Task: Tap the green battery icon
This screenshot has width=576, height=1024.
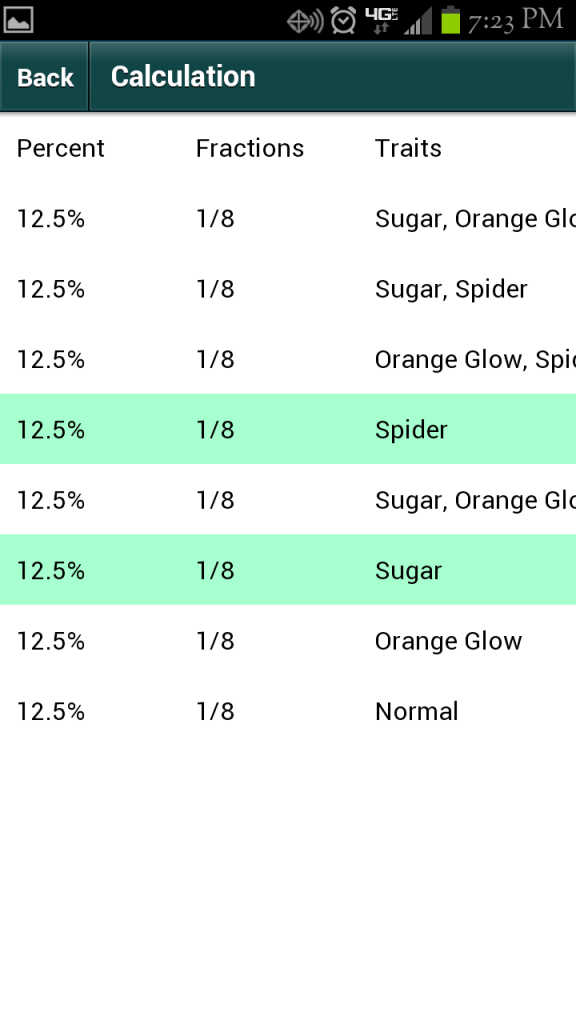Action: (x=451, y=20)
